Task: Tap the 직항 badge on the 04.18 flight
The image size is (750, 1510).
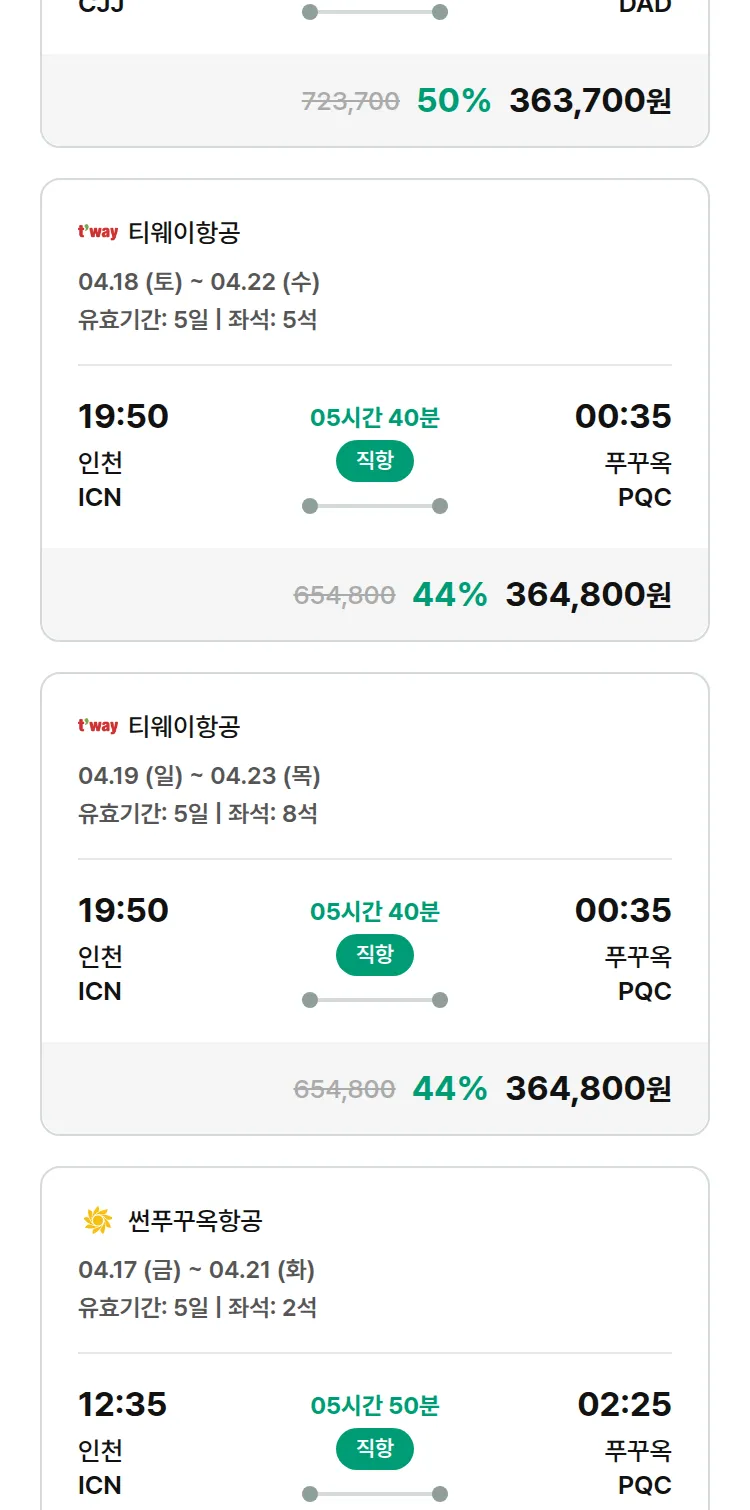Action: pyautogui.click(x=374, y=461)
